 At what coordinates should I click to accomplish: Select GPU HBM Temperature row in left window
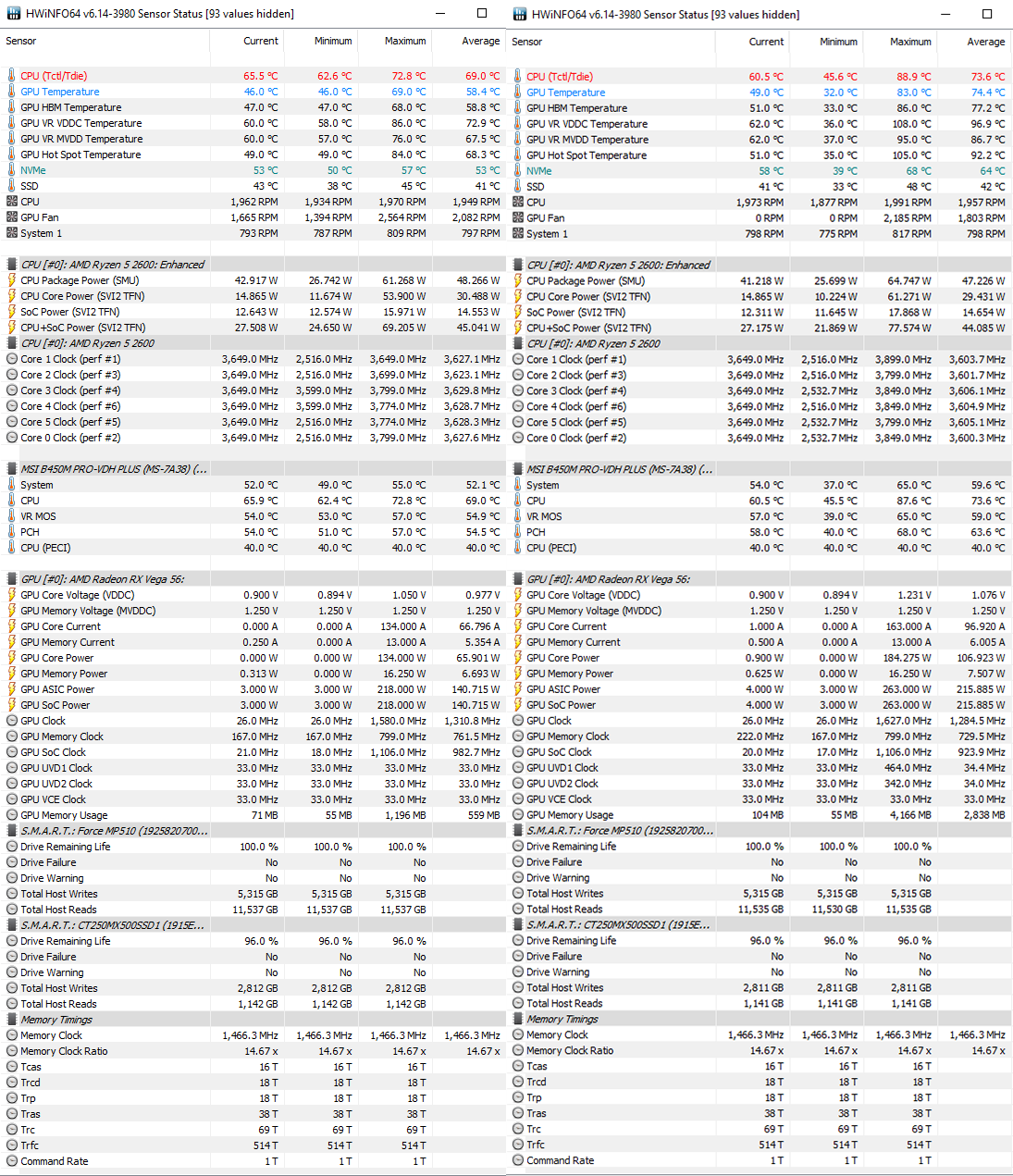[x=253, y=107]
